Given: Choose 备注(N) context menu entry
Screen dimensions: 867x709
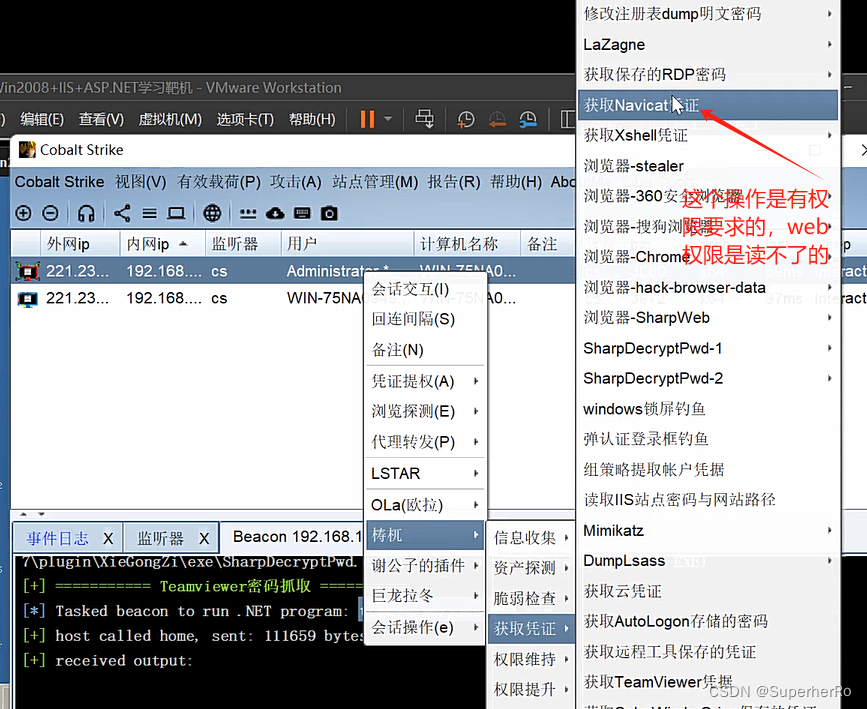Looking at the screenshot, I should (425, 350).
